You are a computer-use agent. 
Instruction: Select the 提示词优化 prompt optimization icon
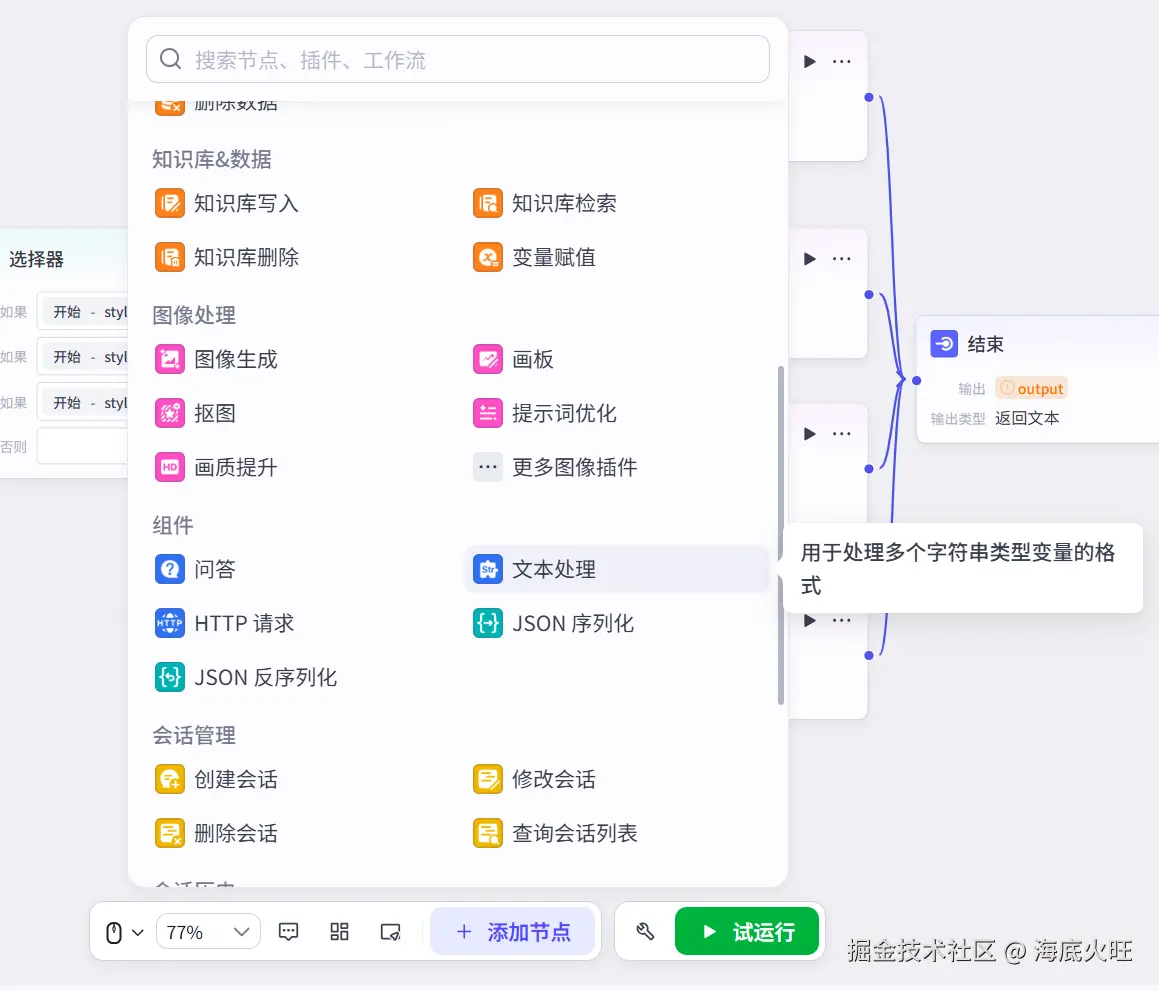(487, 413)
